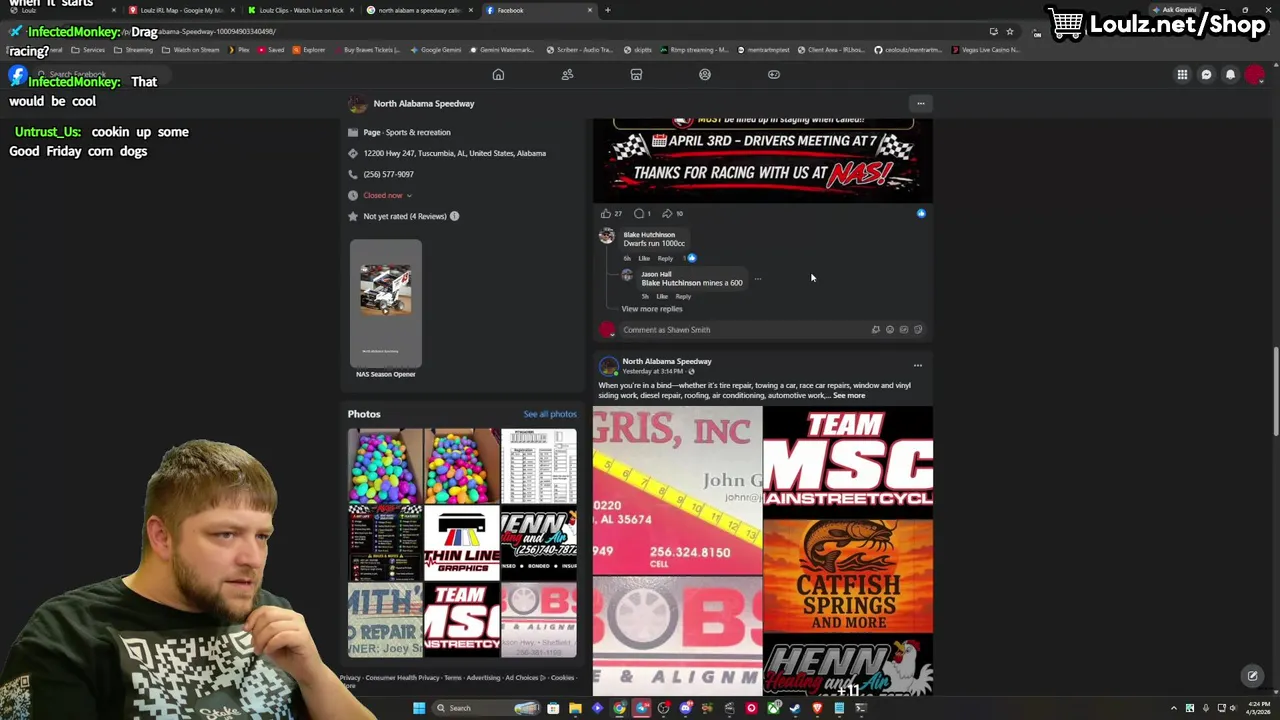Like Blake Hutchinson's comment

tap(644, 258)
